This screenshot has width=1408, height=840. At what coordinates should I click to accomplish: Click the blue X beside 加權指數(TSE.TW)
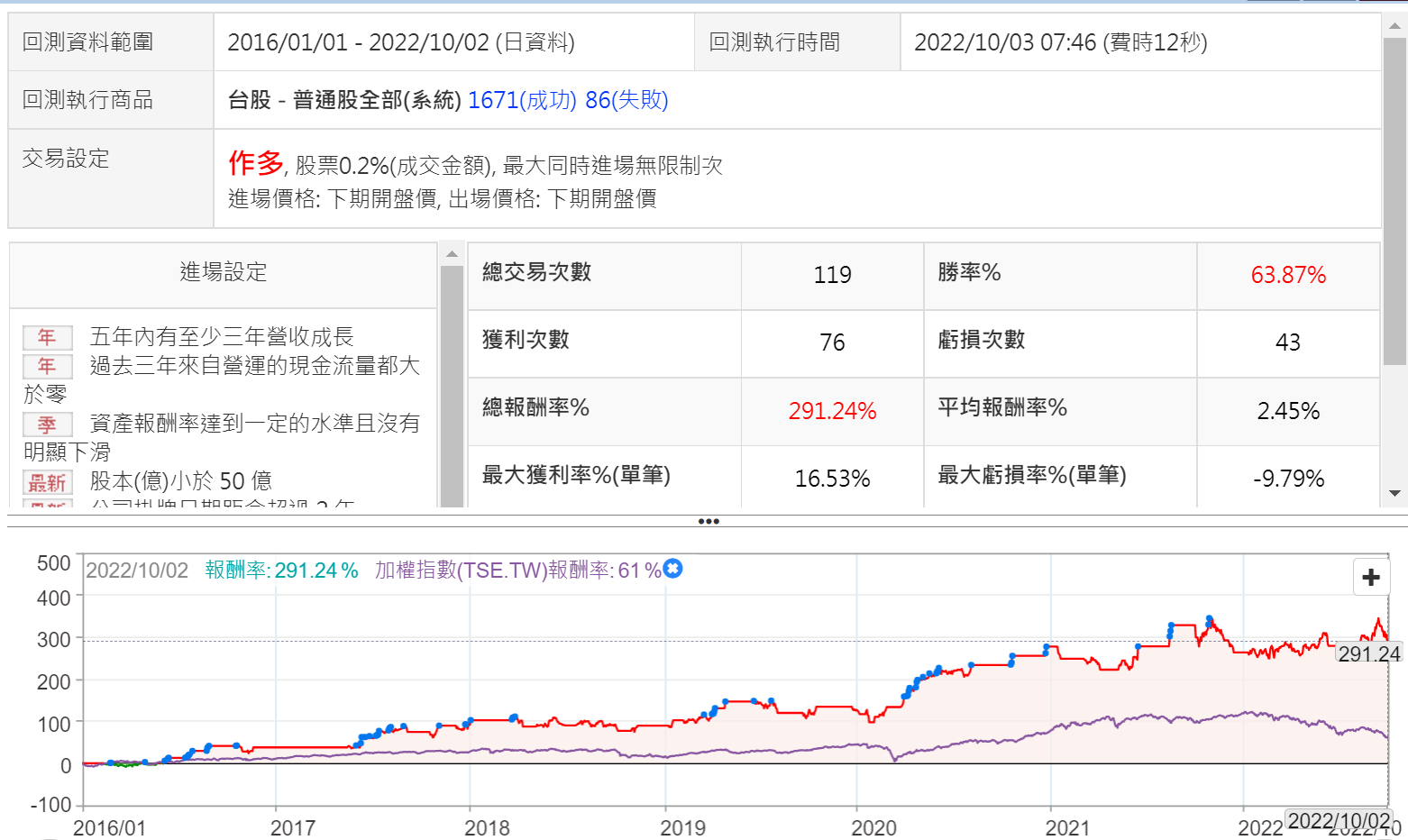(x=672, y=569)
